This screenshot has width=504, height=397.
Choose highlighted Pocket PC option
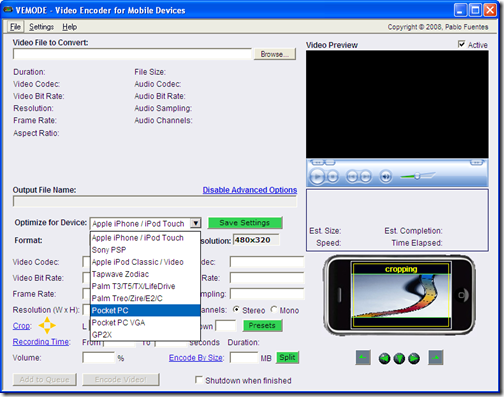145,310
